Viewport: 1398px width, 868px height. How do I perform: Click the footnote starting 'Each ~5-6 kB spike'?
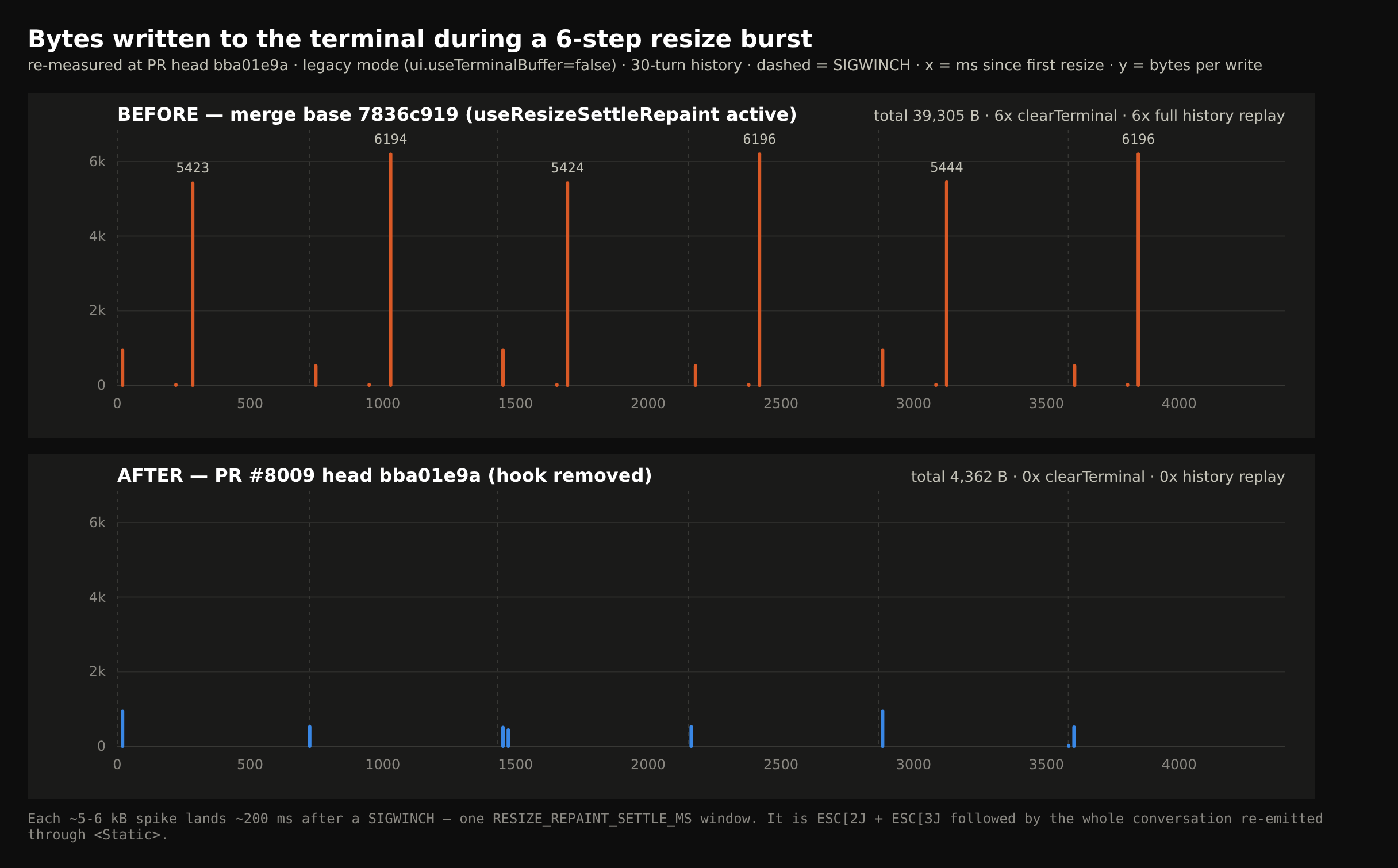(675, 827)
